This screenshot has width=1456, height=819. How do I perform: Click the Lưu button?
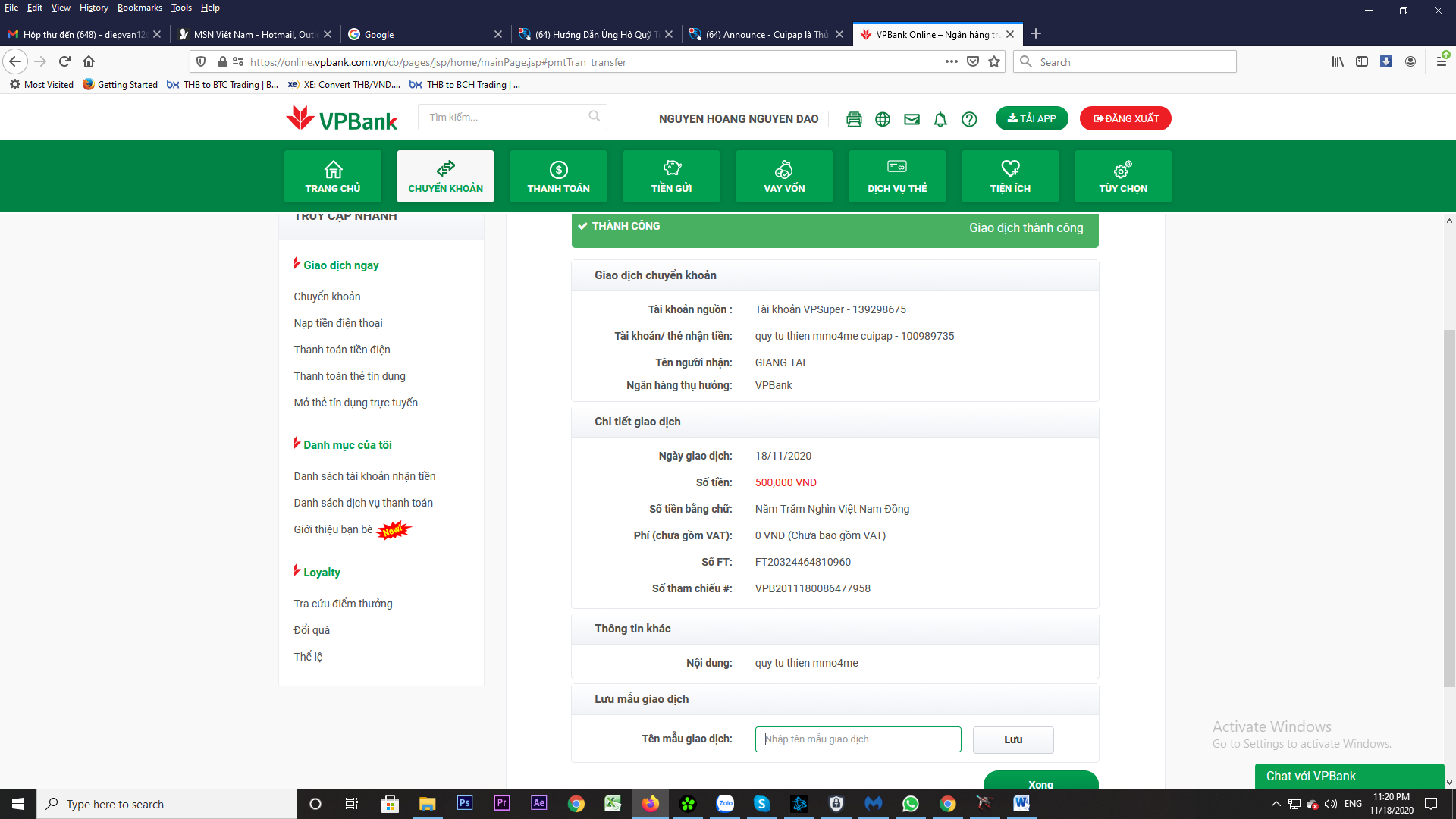1013,739
